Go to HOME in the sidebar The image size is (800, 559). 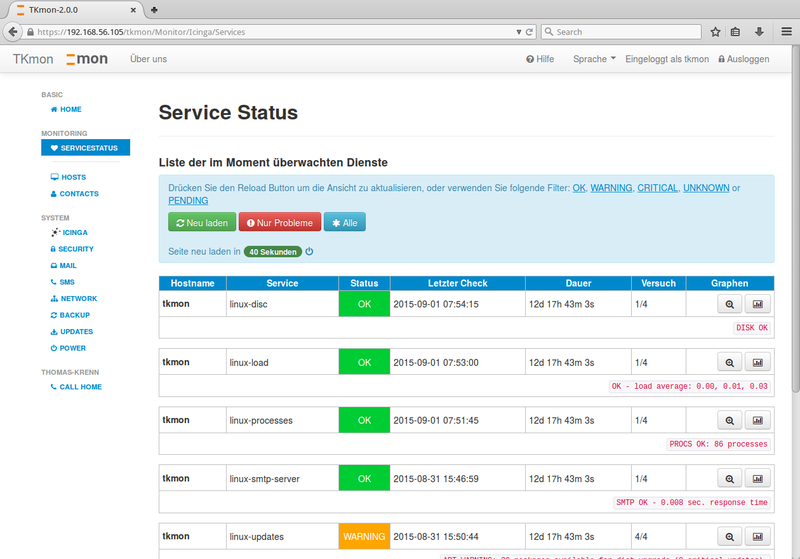66,109
